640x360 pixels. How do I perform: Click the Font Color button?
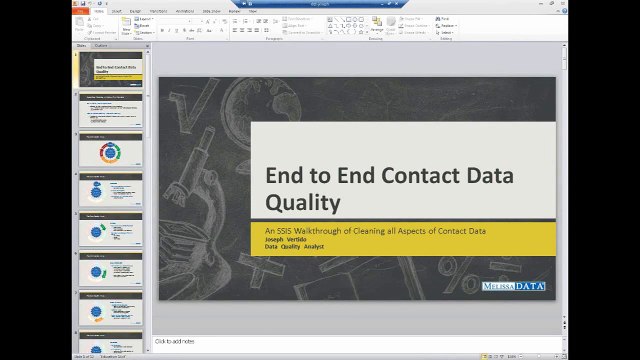(222, 30)
